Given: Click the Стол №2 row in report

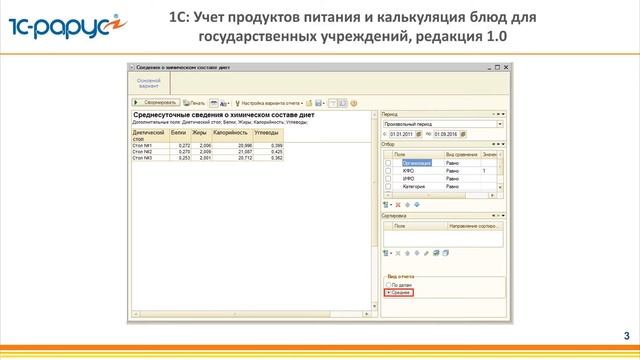Looking at the screenshot, I should click(x=207, y=151).
